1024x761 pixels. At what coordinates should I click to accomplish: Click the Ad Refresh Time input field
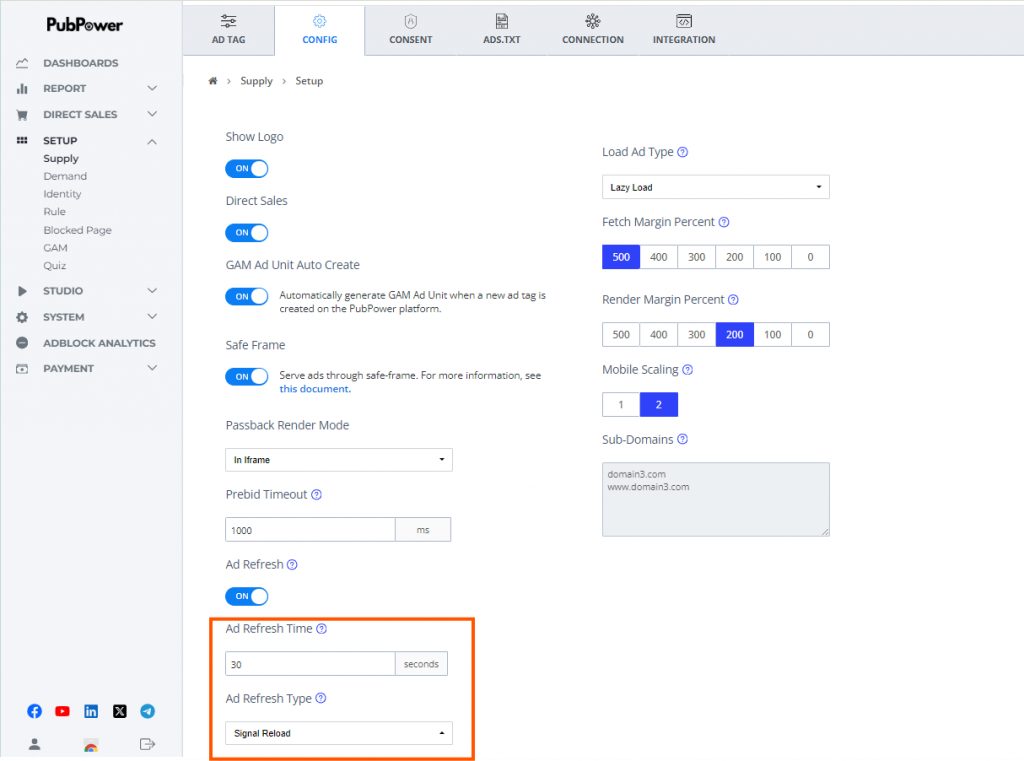tap(310, 664)
